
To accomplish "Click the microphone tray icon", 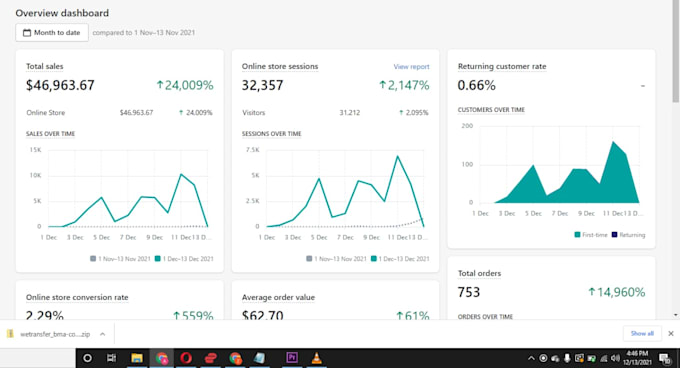I will [x=567, y=358].
